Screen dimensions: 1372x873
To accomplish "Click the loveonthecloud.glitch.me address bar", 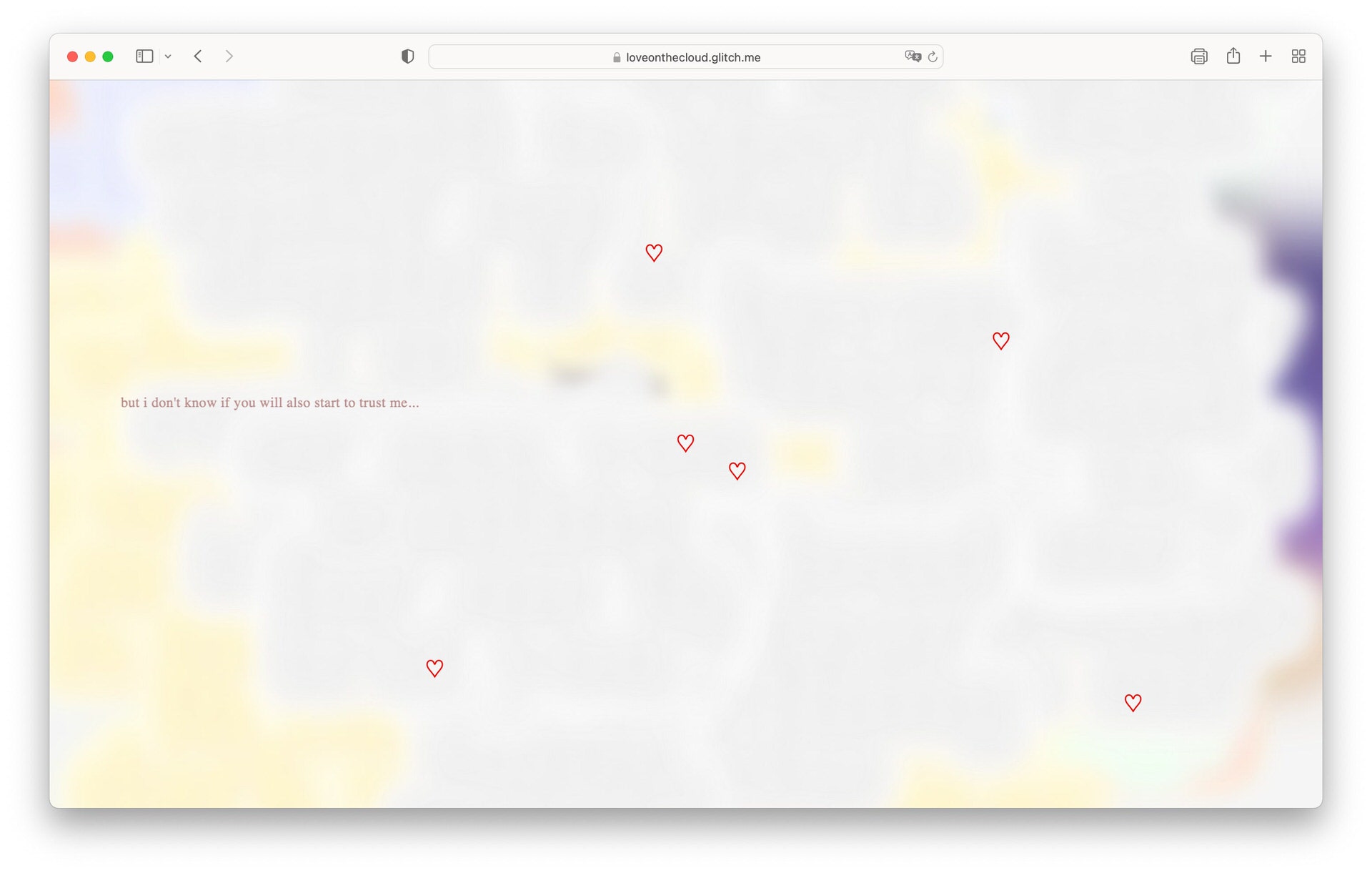I will click(692, 57).
